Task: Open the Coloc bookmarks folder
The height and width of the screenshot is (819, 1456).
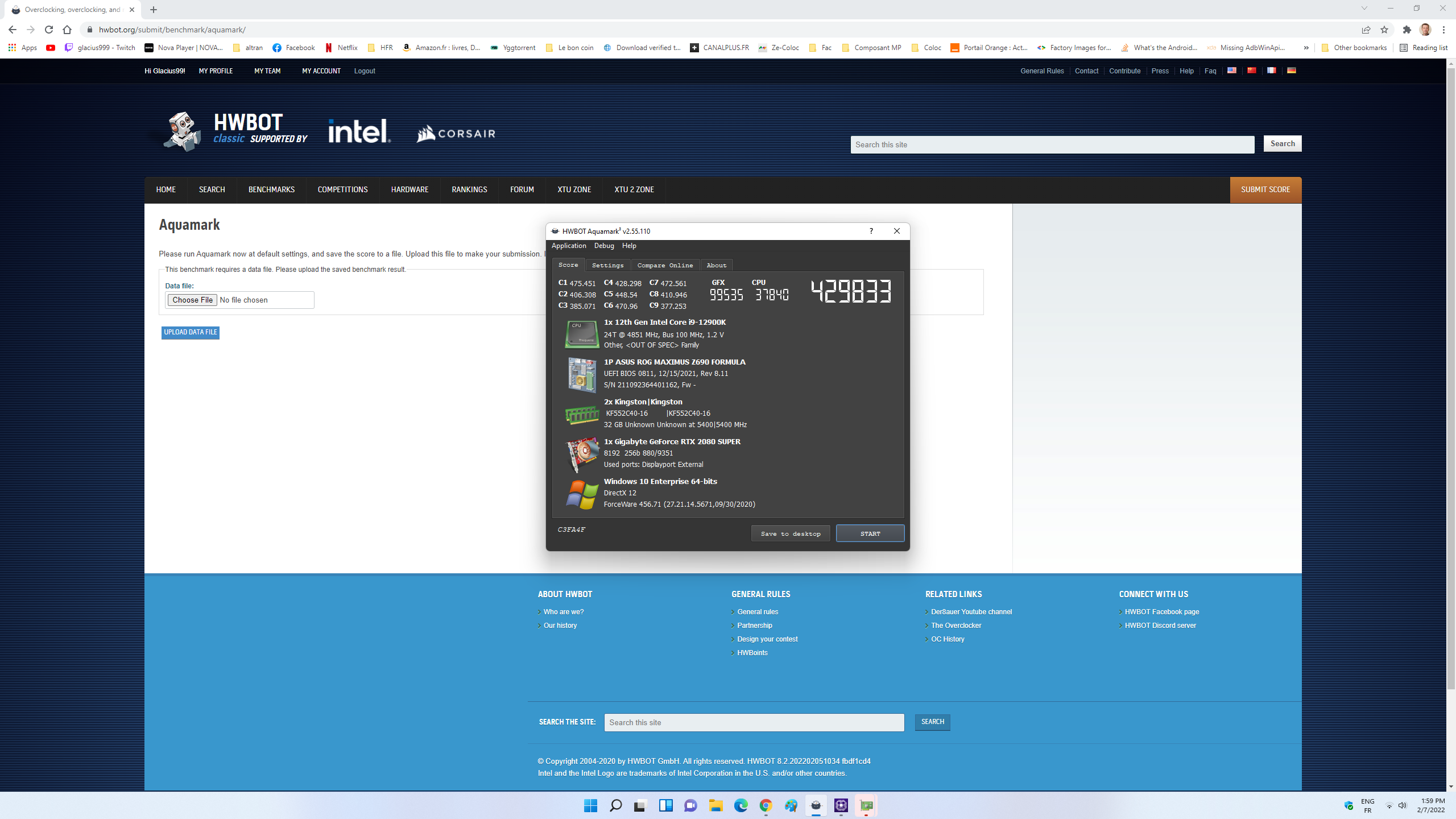Action: click(926, 48)
